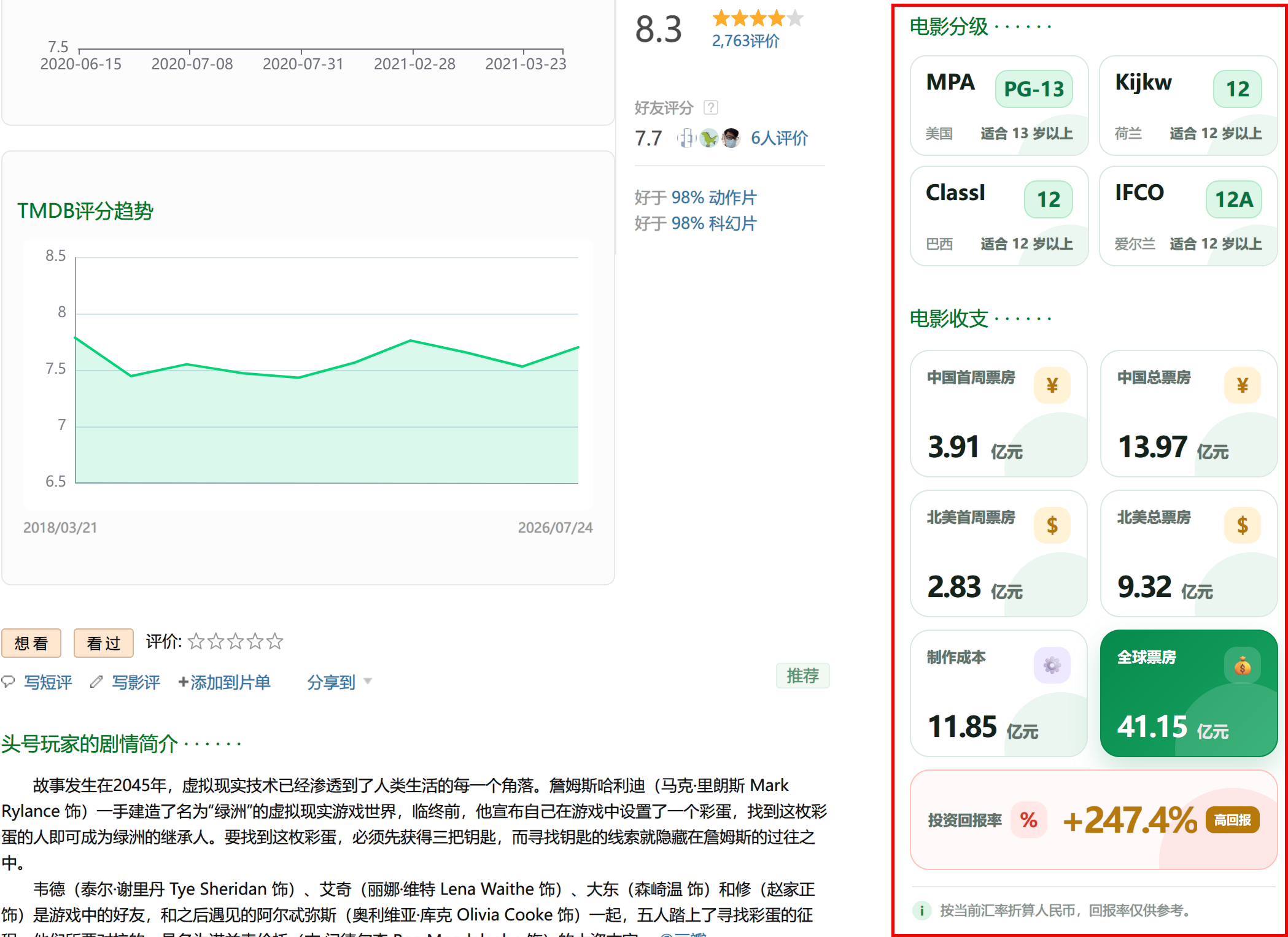Open the 2,763评价 ratings link
1288x937 pixels.
point(745,41)
